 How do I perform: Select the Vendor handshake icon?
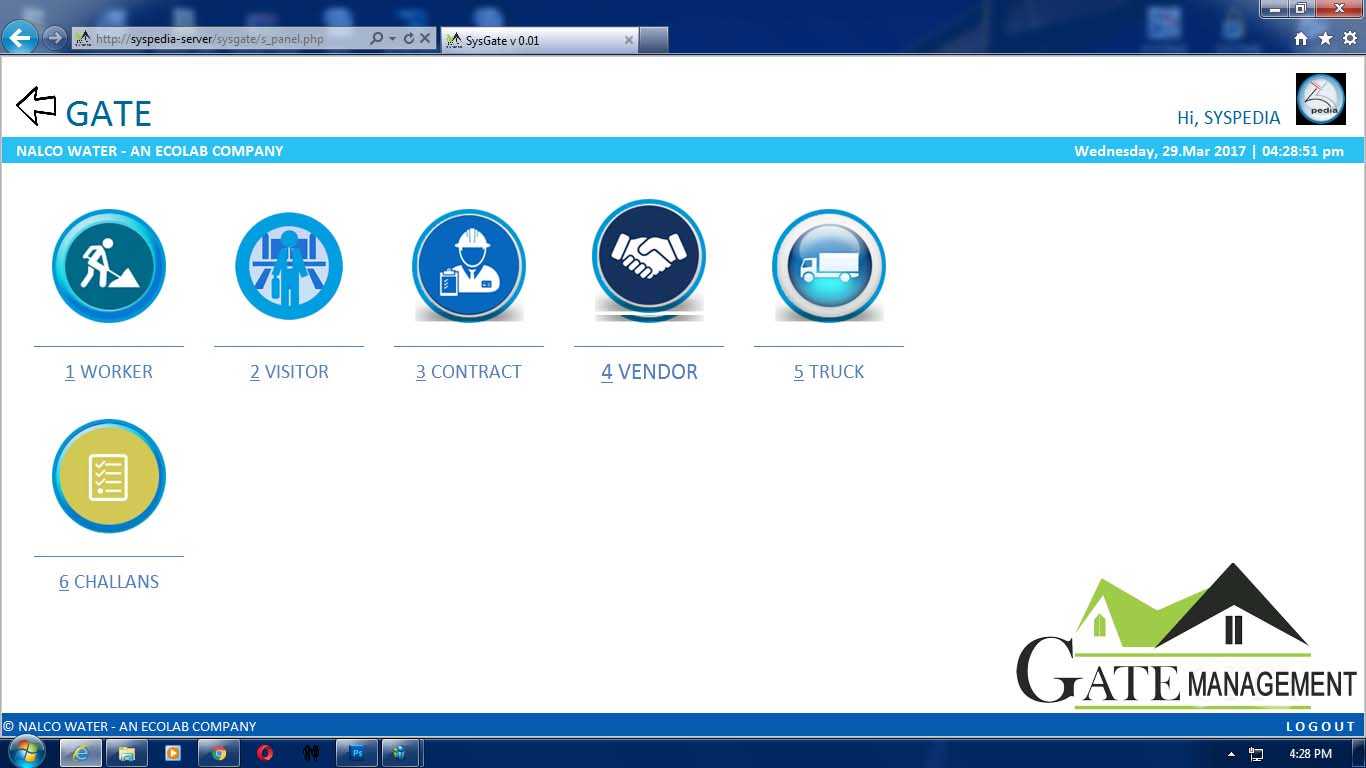tap(649, 258)
